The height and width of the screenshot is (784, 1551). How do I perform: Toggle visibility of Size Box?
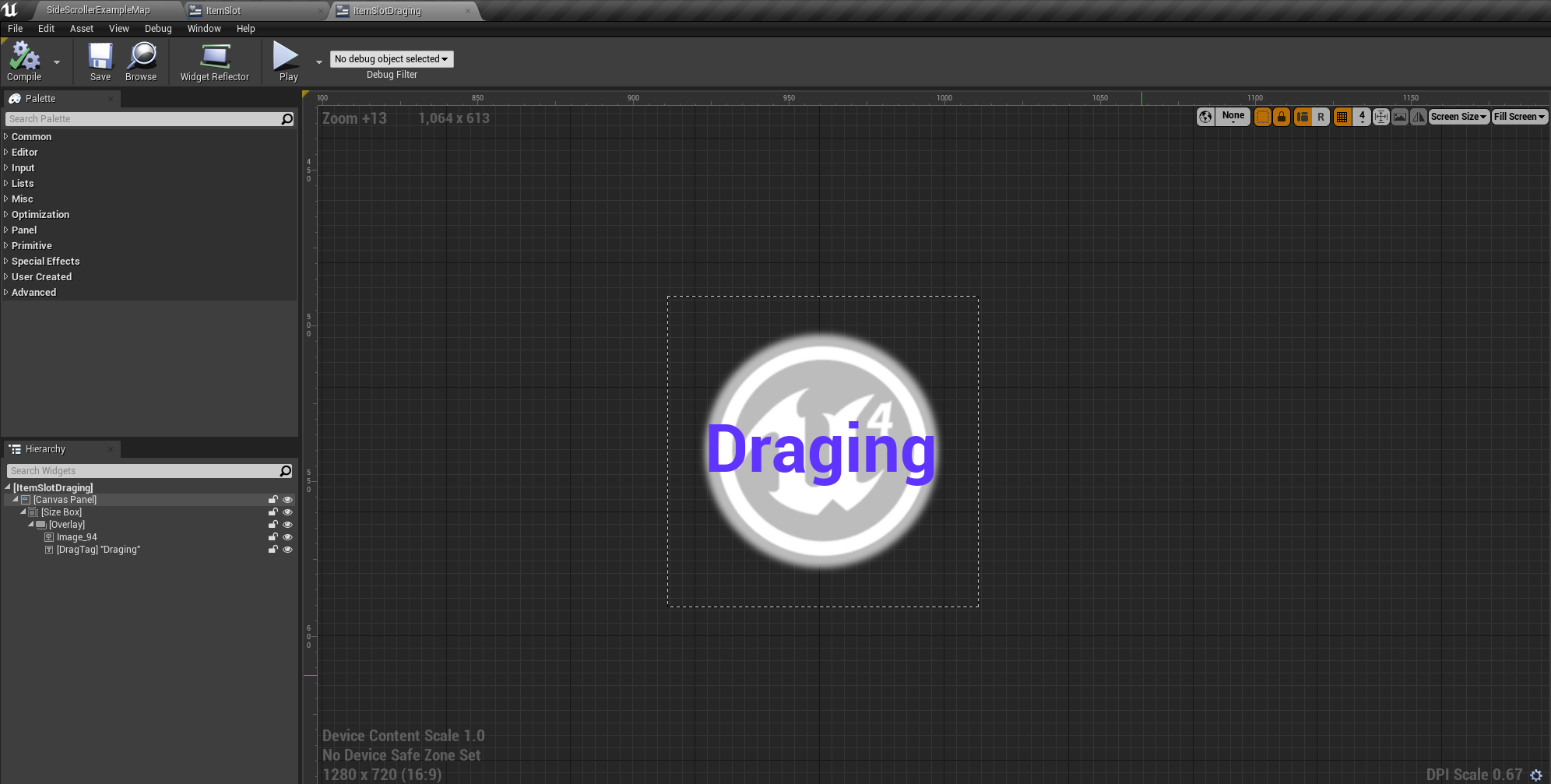[287, 512]
